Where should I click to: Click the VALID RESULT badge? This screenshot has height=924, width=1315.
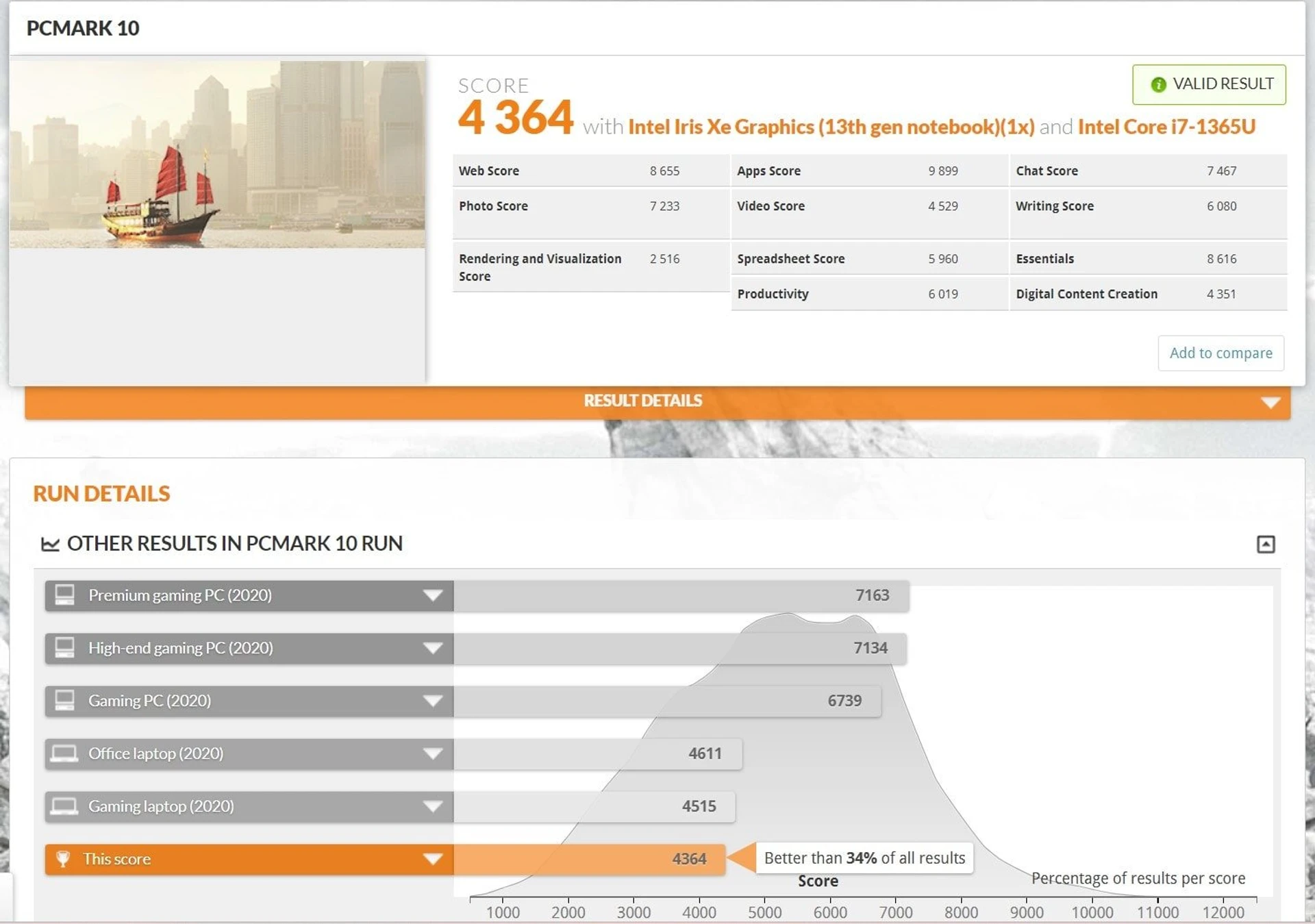click(1209, 84)
